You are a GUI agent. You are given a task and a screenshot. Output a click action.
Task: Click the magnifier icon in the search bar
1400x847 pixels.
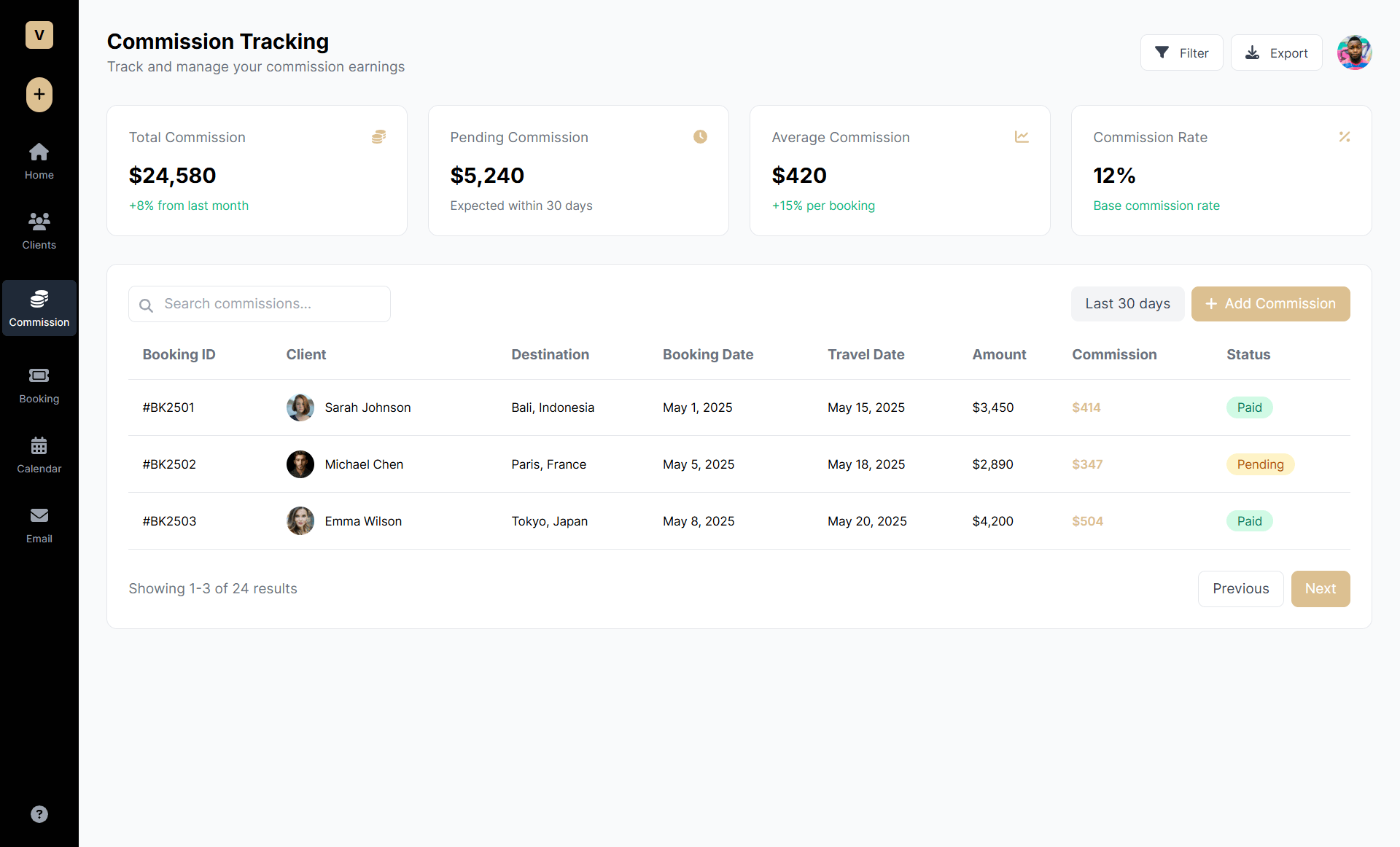pyautogui.click(x=146, y=305)
